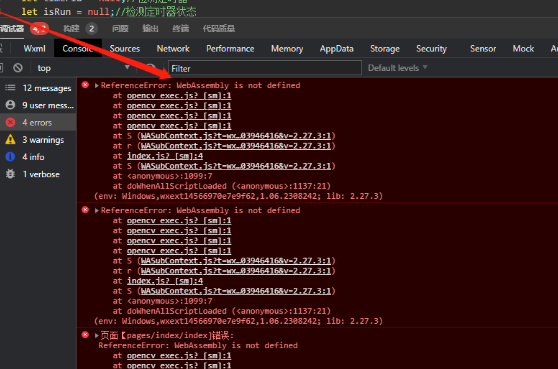Click the second error's red cross icon
Image resolution: width=558 pixels, height=369 pixels.
85,210
